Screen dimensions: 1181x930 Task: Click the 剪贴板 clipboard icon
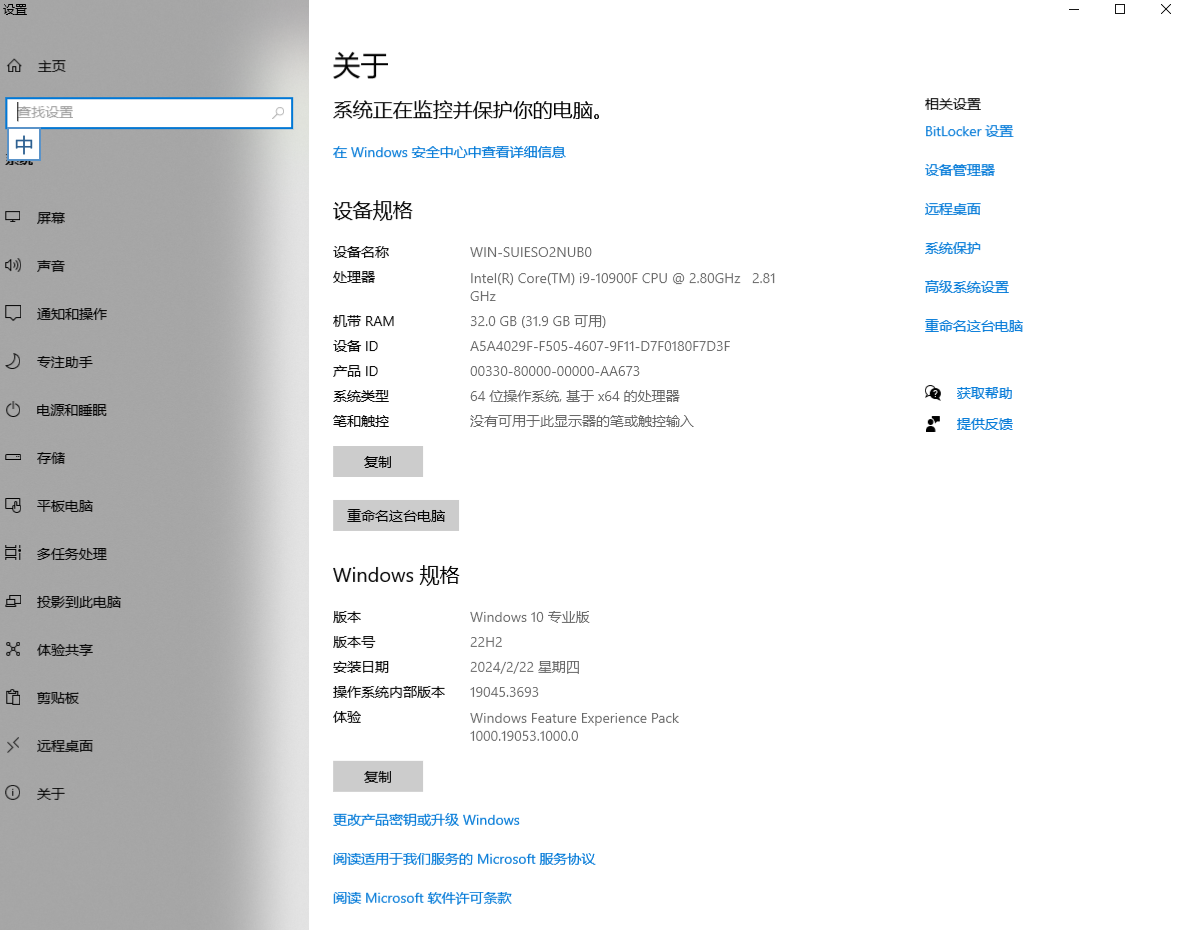(13, 697)
